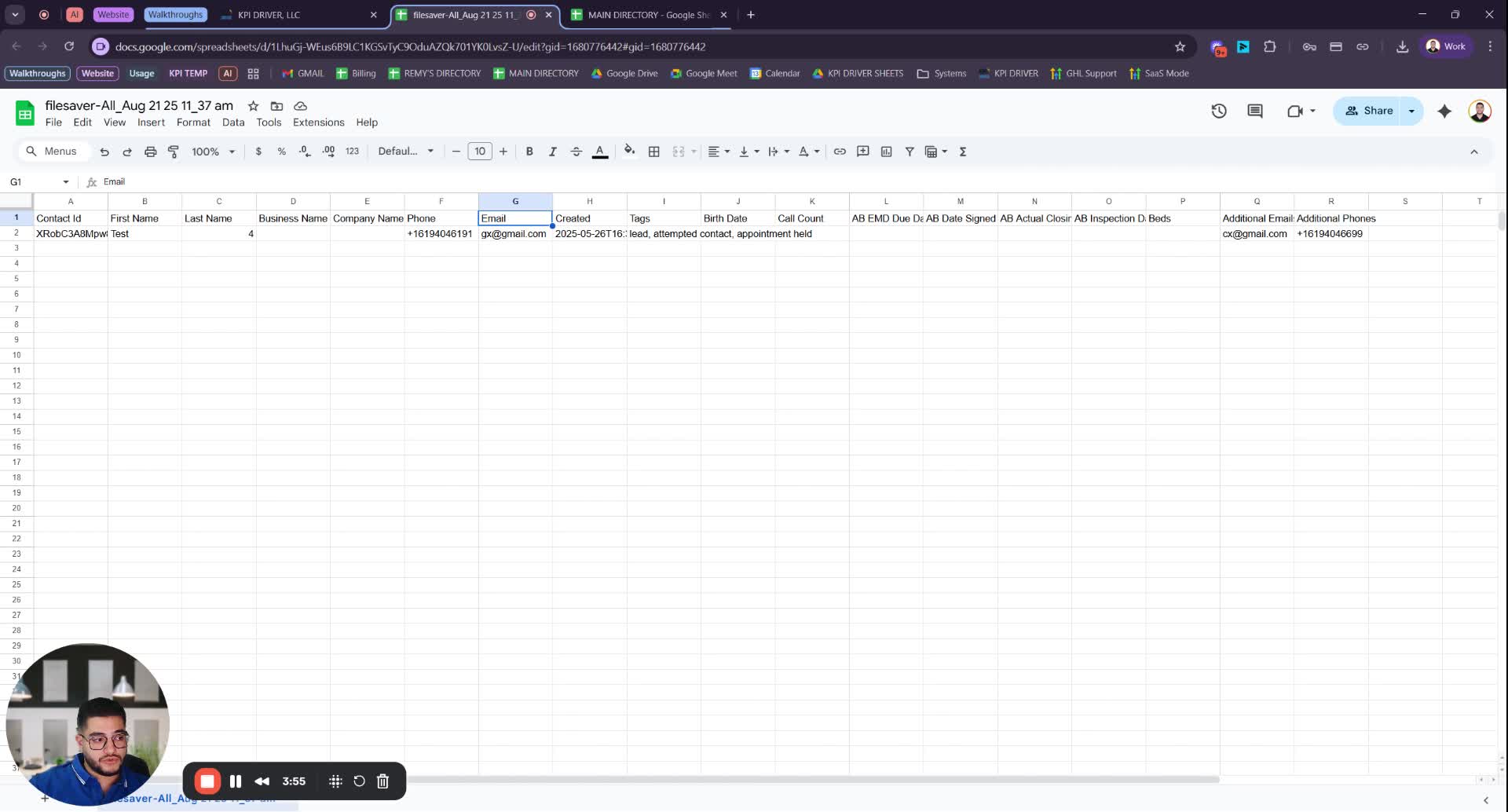The width and height of the screenshot is (1508, 812).
Task: Increase decimal places
Action: tap(328, 152)
